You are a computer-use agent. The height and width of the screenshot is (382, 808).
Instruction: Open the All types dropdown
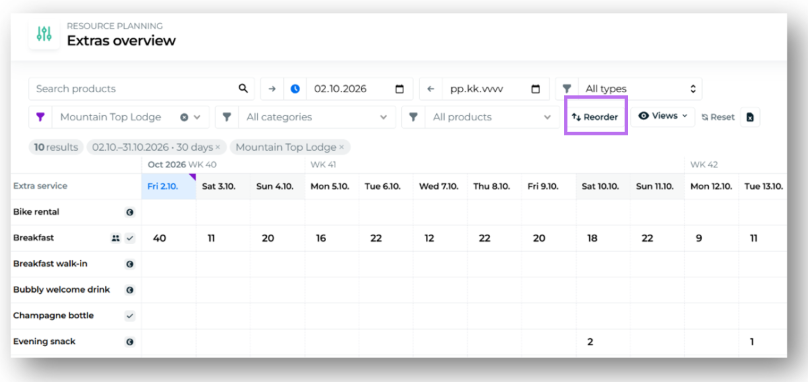pyautogui.click(x=640, y=89)
